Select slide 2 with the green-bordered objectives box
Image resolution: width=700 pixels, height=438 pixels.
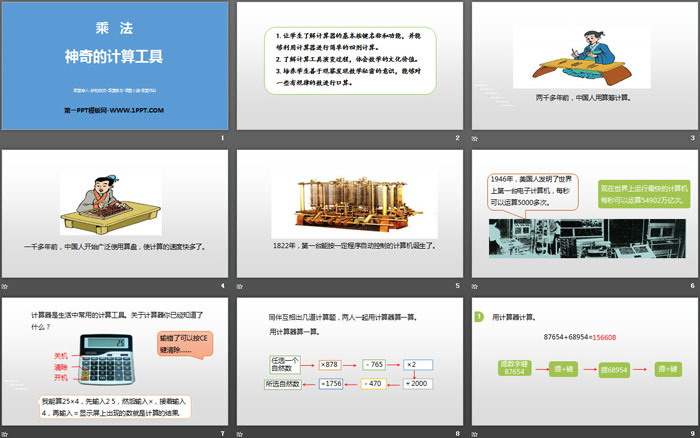click(349, 66)
